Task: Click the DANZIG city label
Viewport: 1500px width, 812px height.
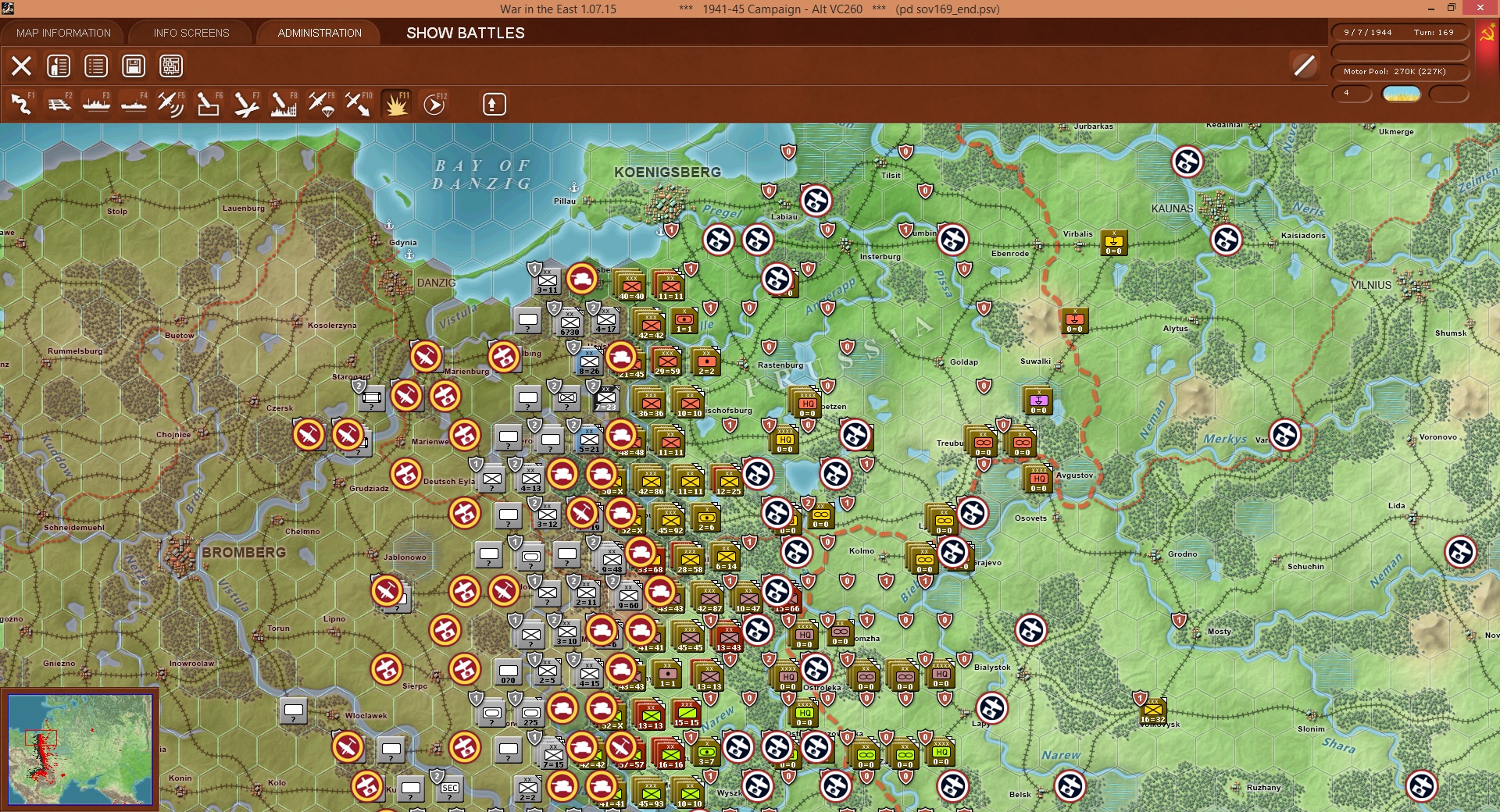Action: click(x=436, y=283)
